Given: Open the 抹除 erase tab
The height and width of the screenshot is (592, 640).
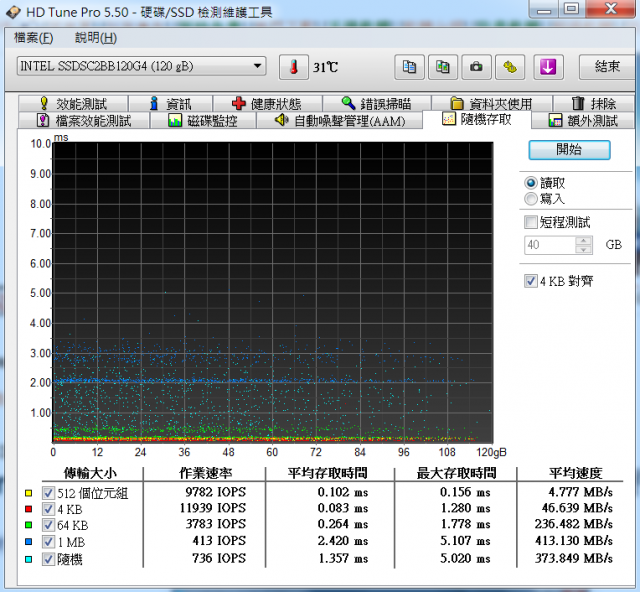Looking at the screenshot, I should 594,104.
